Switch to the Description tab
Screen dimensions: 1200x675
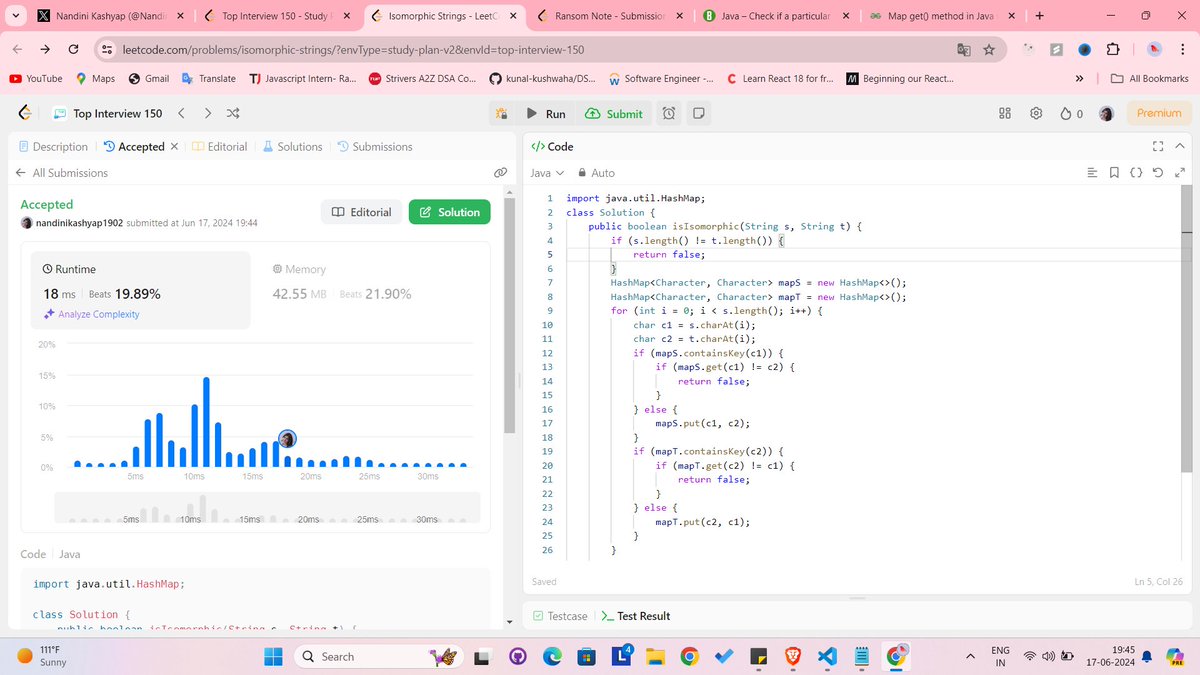coord(54,146)
